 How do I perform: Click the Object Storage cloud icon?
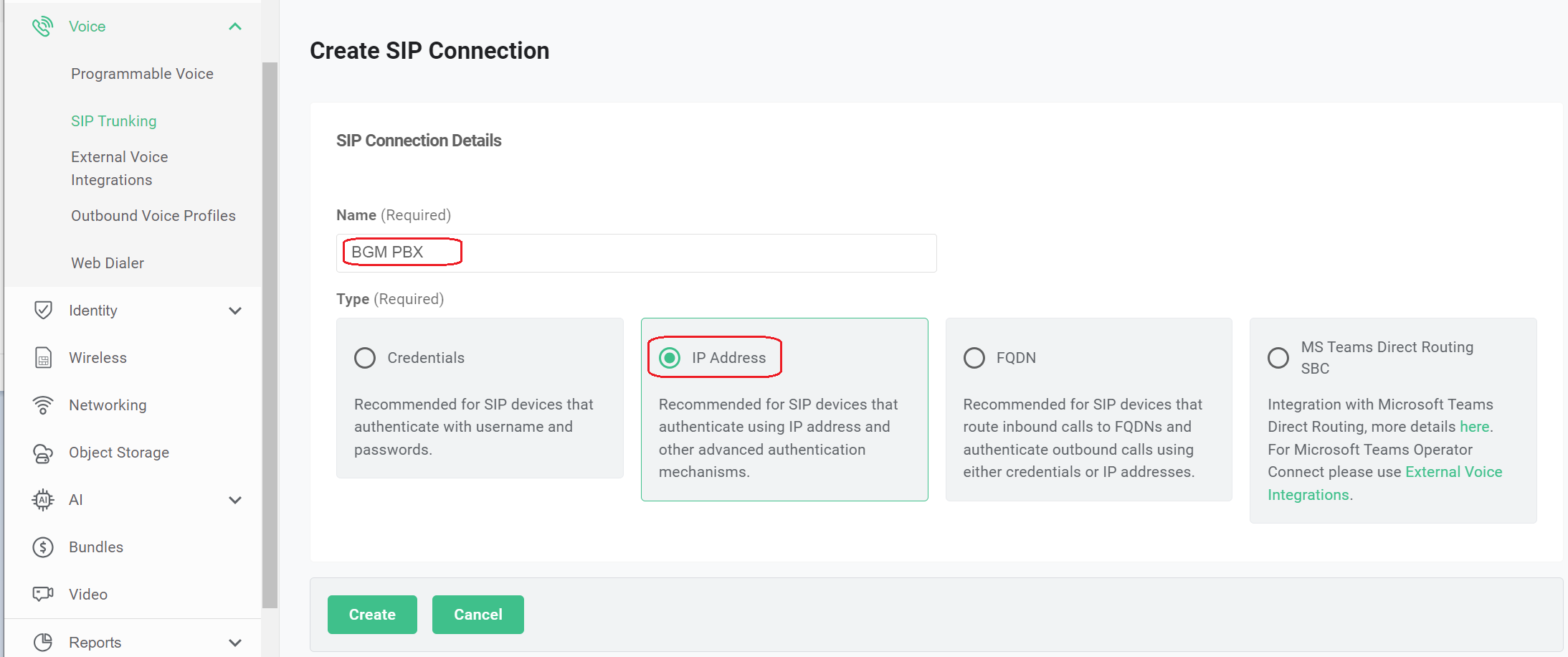pos(43,453)
